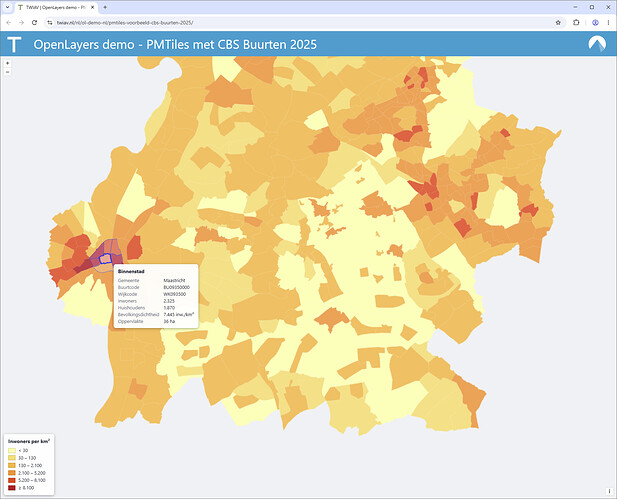This screenshot has width=617, height=499.
Task: Zoom out the map with minus button
Action: 7,72
